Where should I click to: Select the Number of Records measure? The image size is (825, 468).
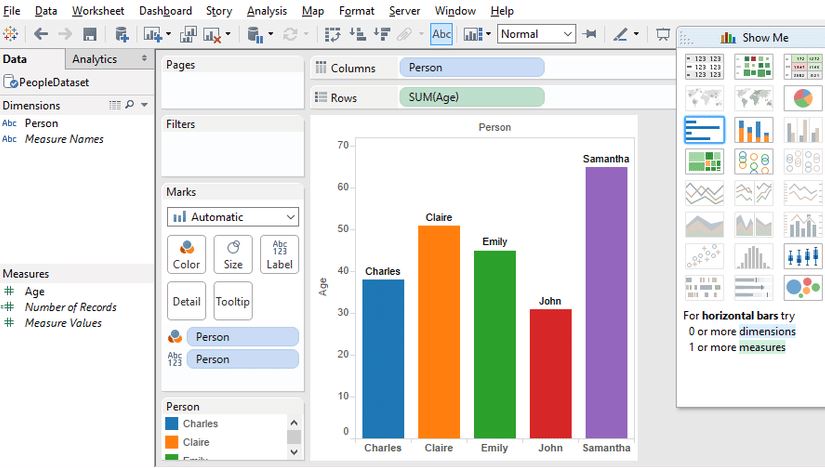click(x=71, y=307)
